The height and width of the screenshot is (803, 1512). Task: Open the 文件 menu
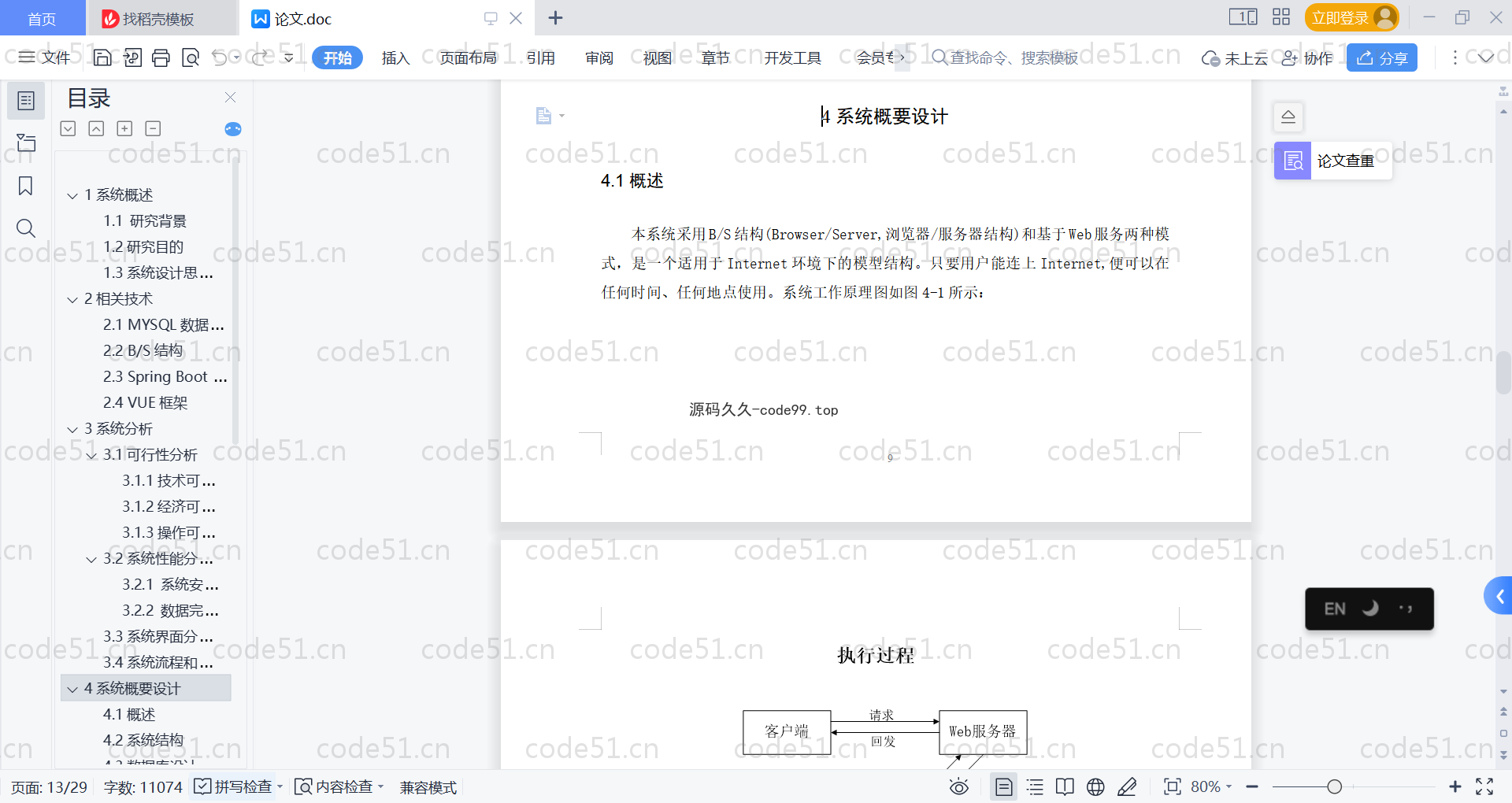click(45, 57)
